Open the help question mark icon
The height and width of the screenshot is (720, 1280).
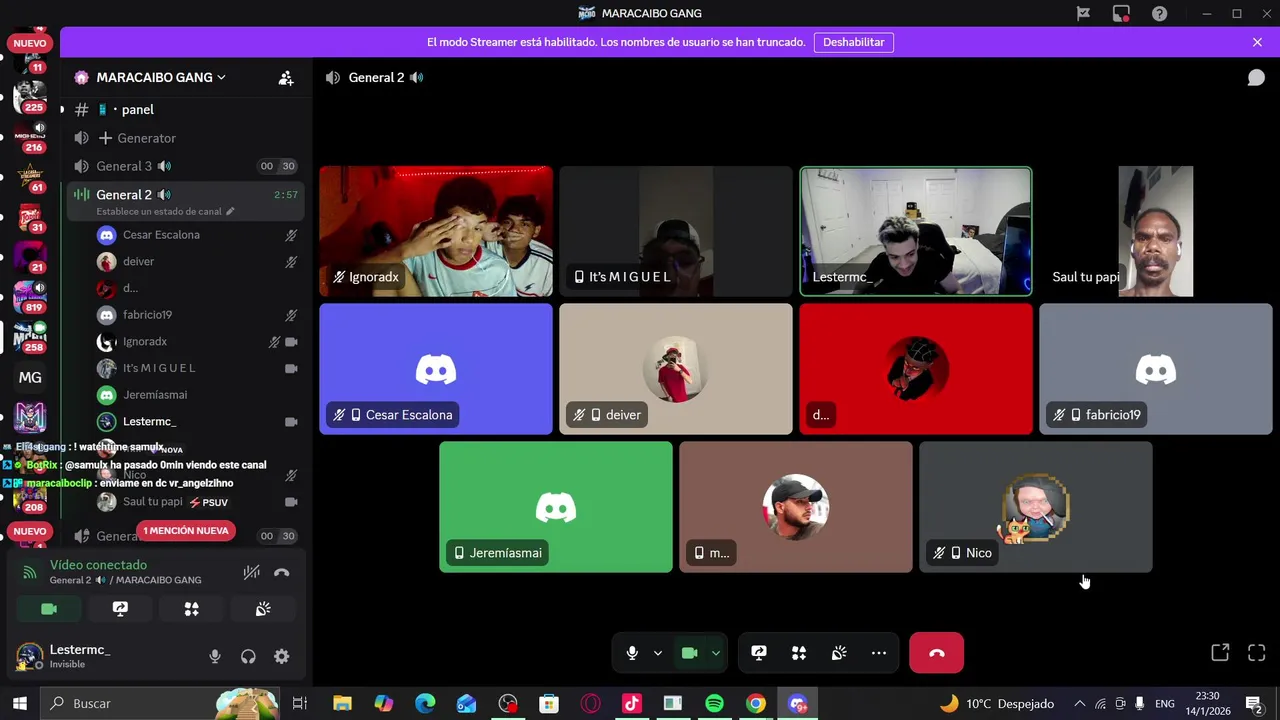click(x=1159, y=13)
